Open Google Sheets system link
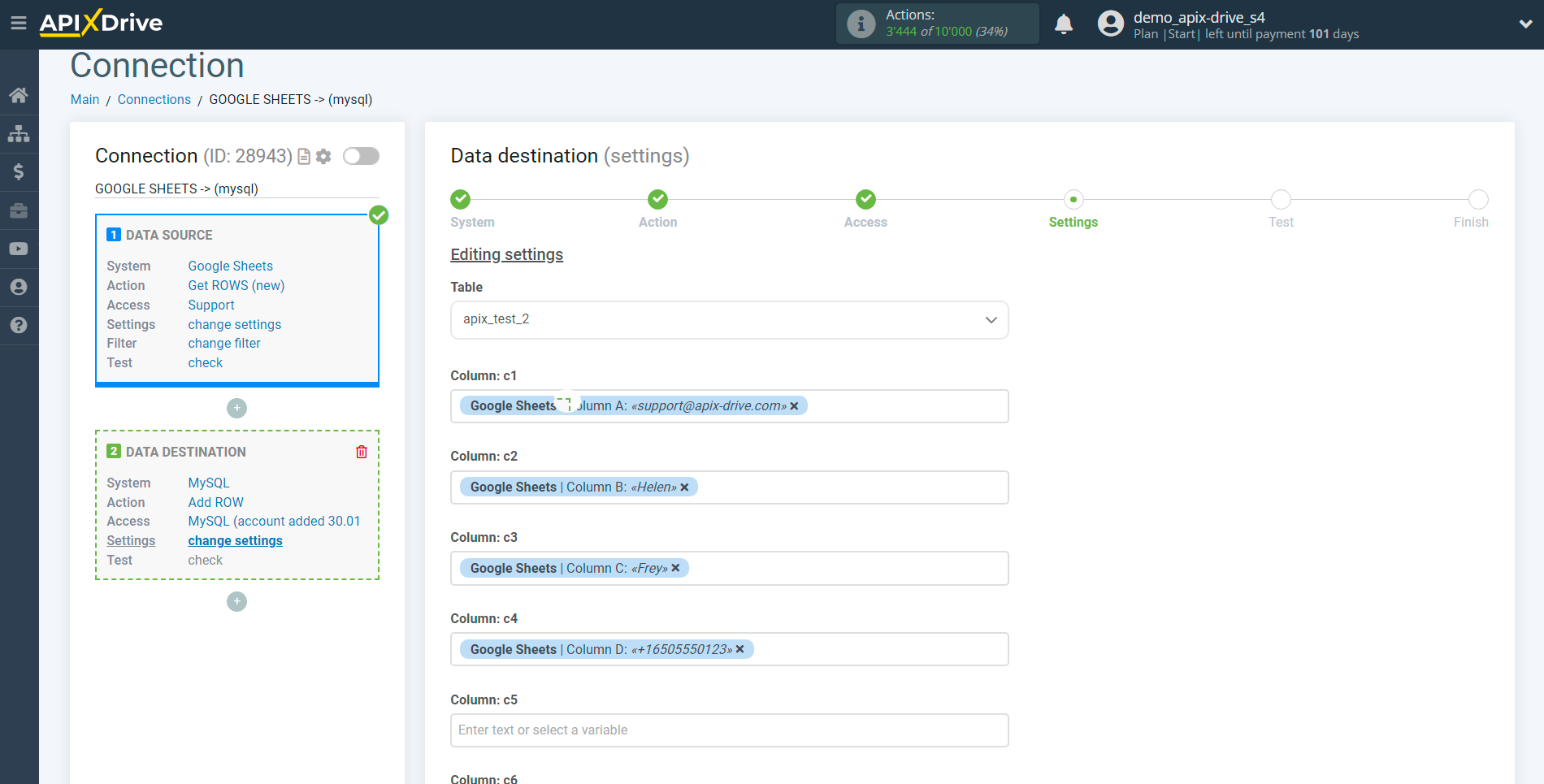The height and width of the screenshot is (784, 1544). coord(230,266)
